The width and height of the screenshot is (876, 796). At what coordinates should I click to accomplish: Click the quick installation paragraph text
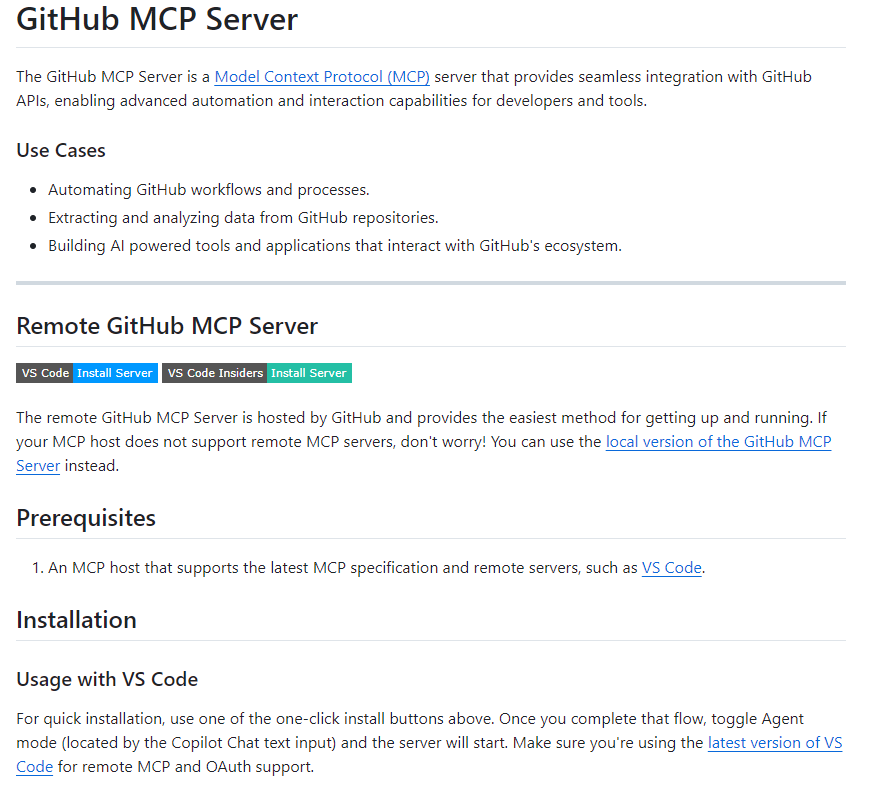click(429, 743)
